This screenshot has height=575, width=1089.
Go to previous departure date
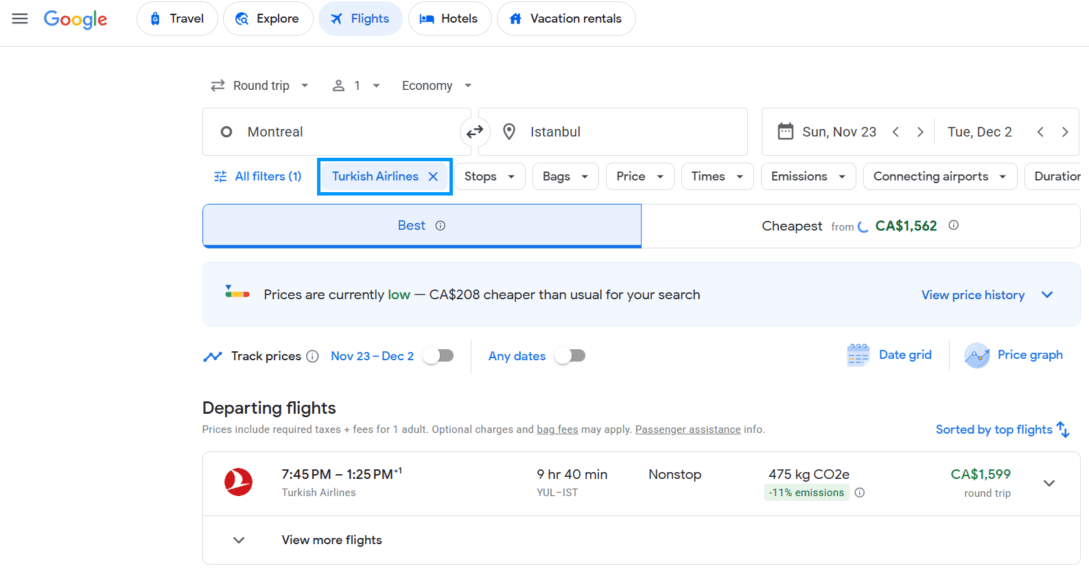(896, 132)
